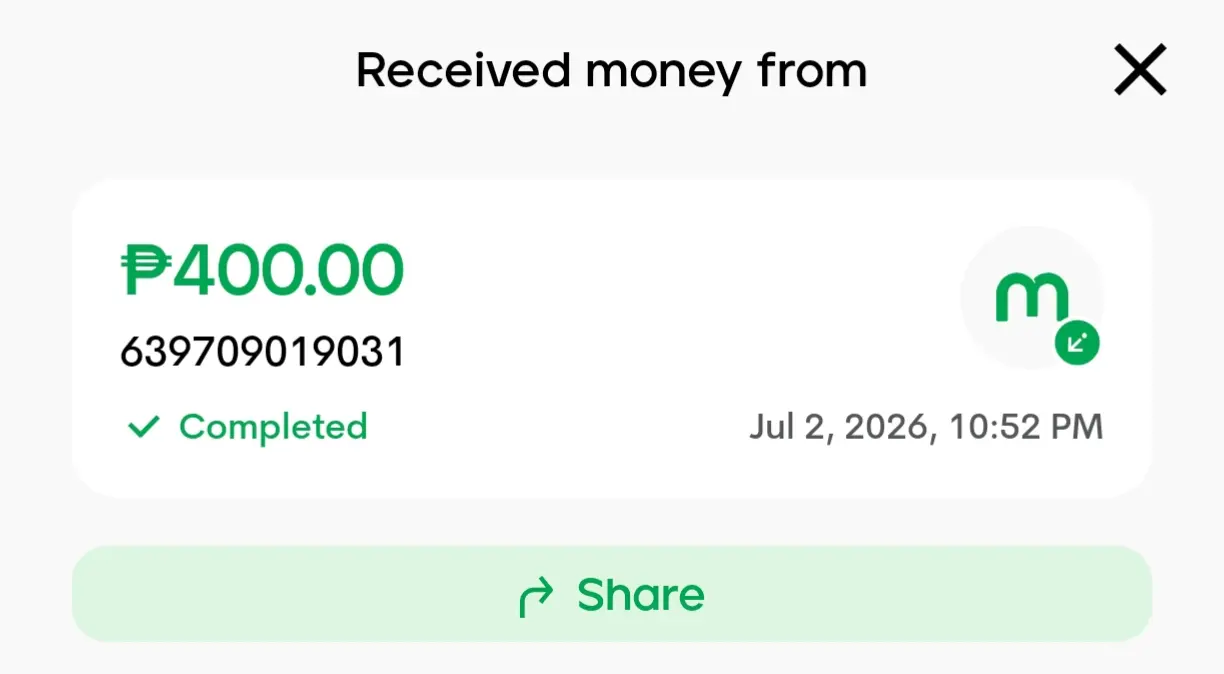Viewport: 1224px width, 674px height.
Task: Click the grey circle around the Maya logo
Action: [x=1031, y=298]
